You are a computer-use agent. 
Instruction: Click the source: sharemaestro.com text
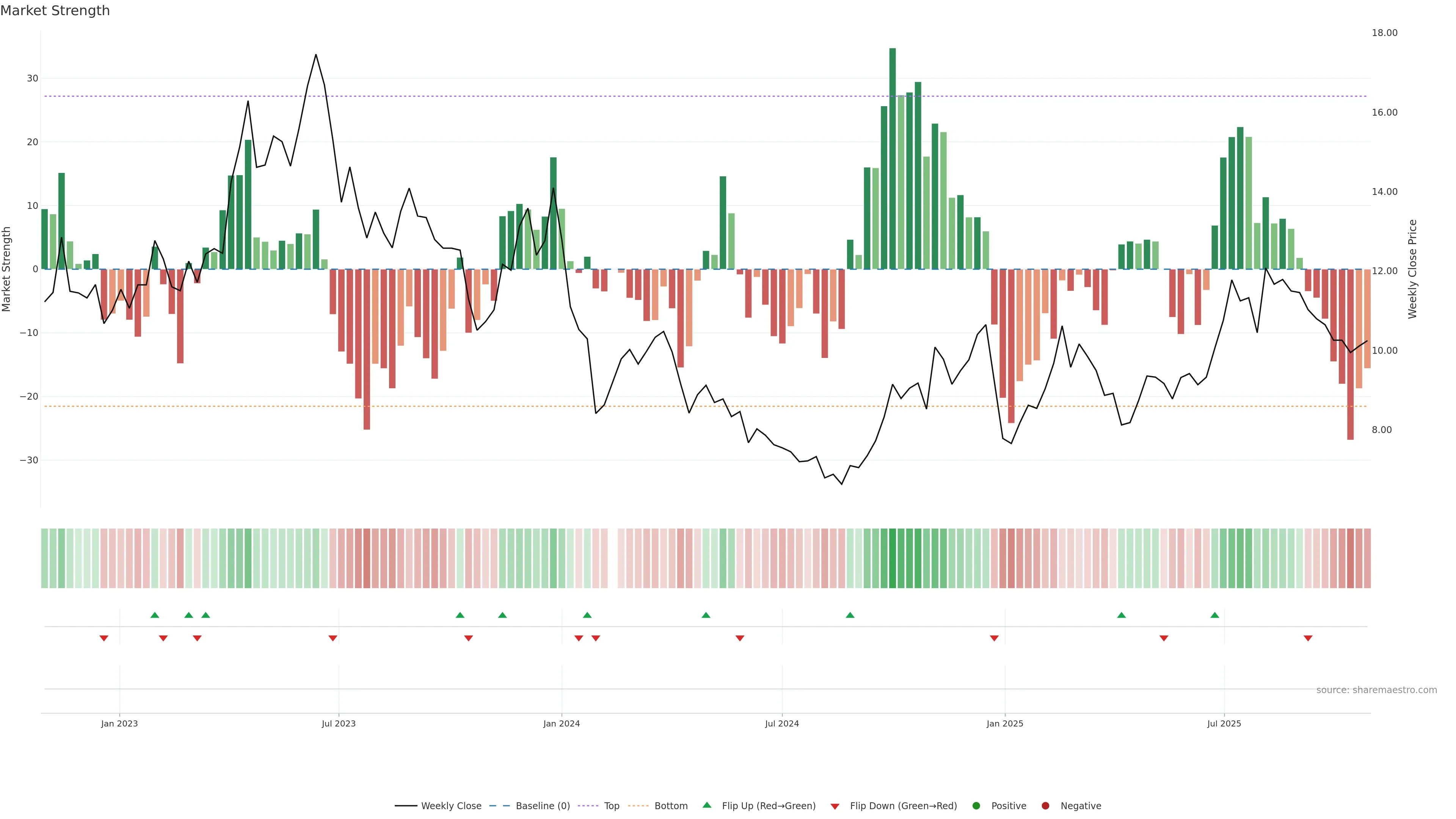pyautogui.click(x=1376, y=690)
